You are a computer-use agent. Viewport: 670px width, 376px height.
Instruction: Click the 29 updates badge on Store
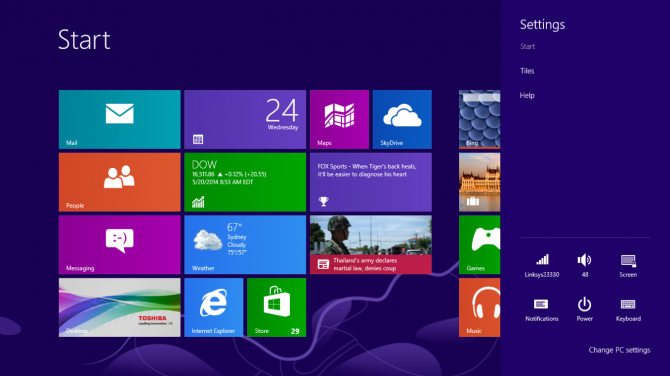(x=295, y=331)
